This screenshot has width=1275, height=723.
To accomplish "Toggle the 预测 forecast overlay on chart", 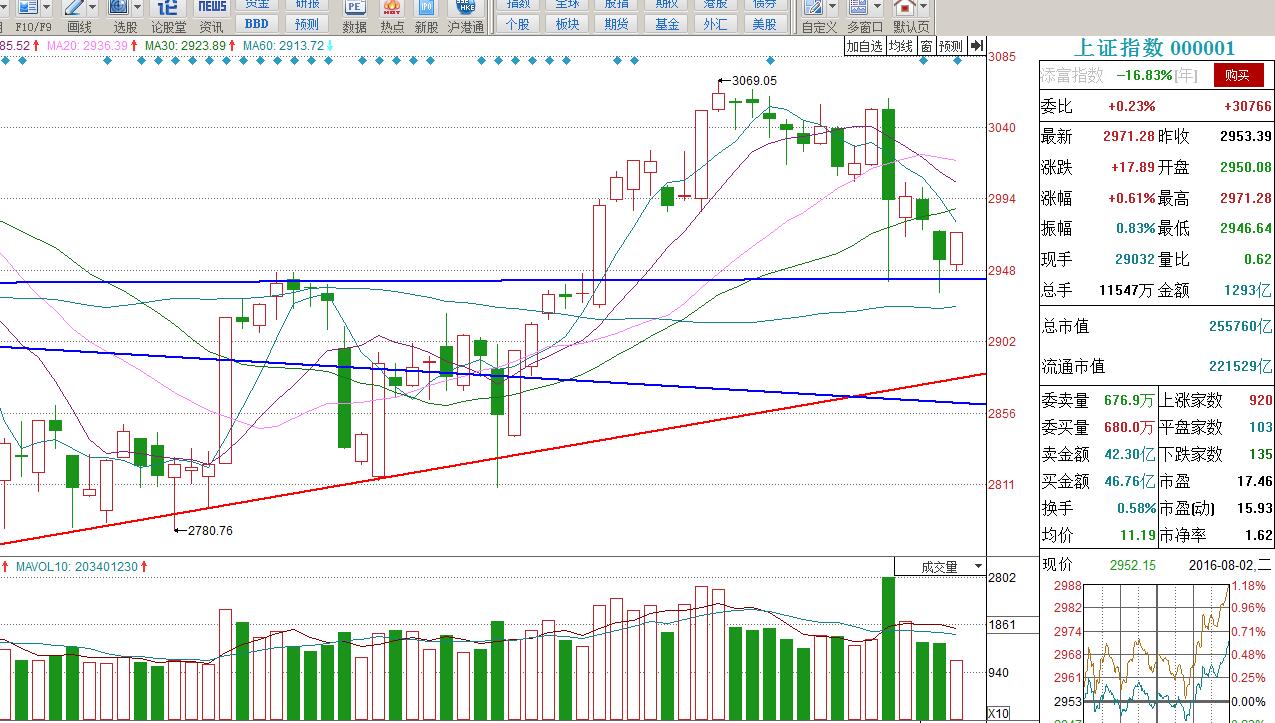I will pos(951,46).
